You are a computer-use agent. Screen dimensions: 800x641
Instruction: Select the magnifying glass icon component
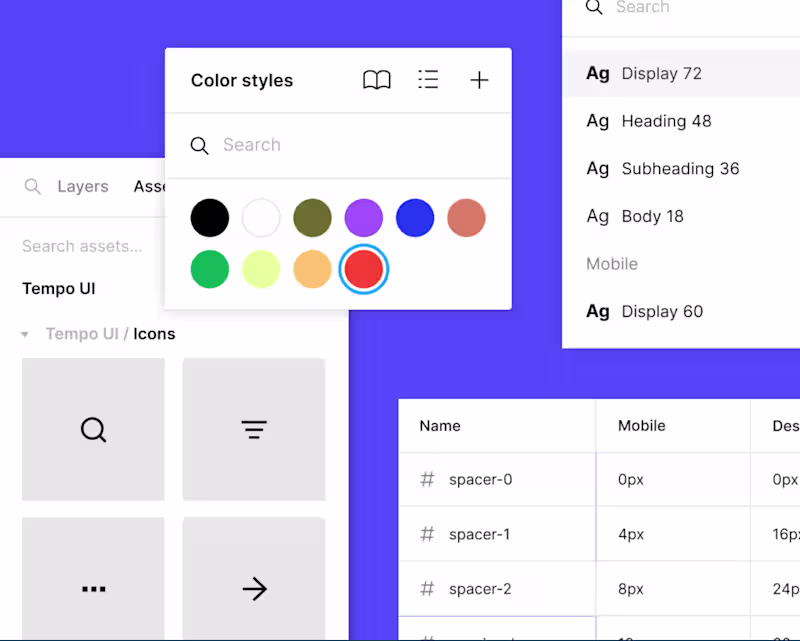(93, 429)
